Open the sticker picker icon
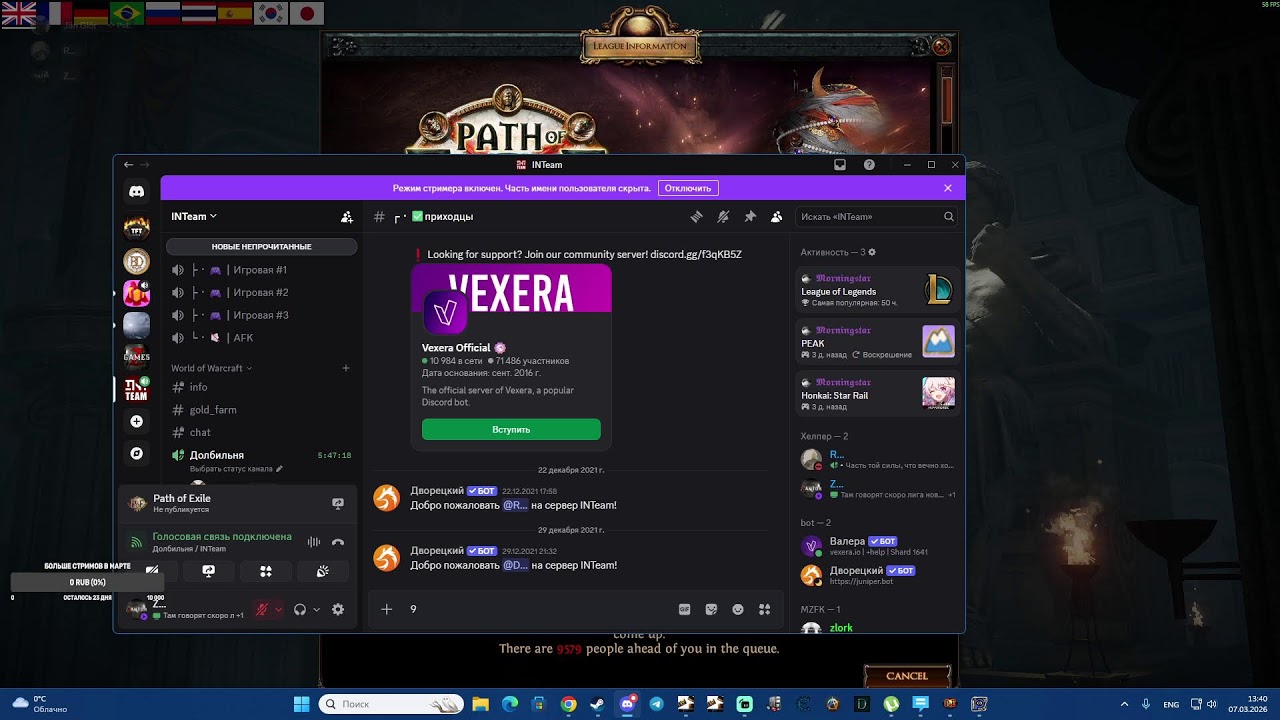The height and width of the screenshot is (720, 1280). pyautogui.click(x=712, y=609)
